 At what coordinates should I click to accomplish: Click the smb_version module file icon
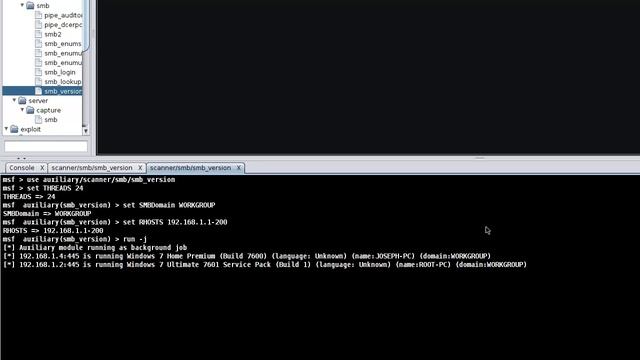(38, 91)
